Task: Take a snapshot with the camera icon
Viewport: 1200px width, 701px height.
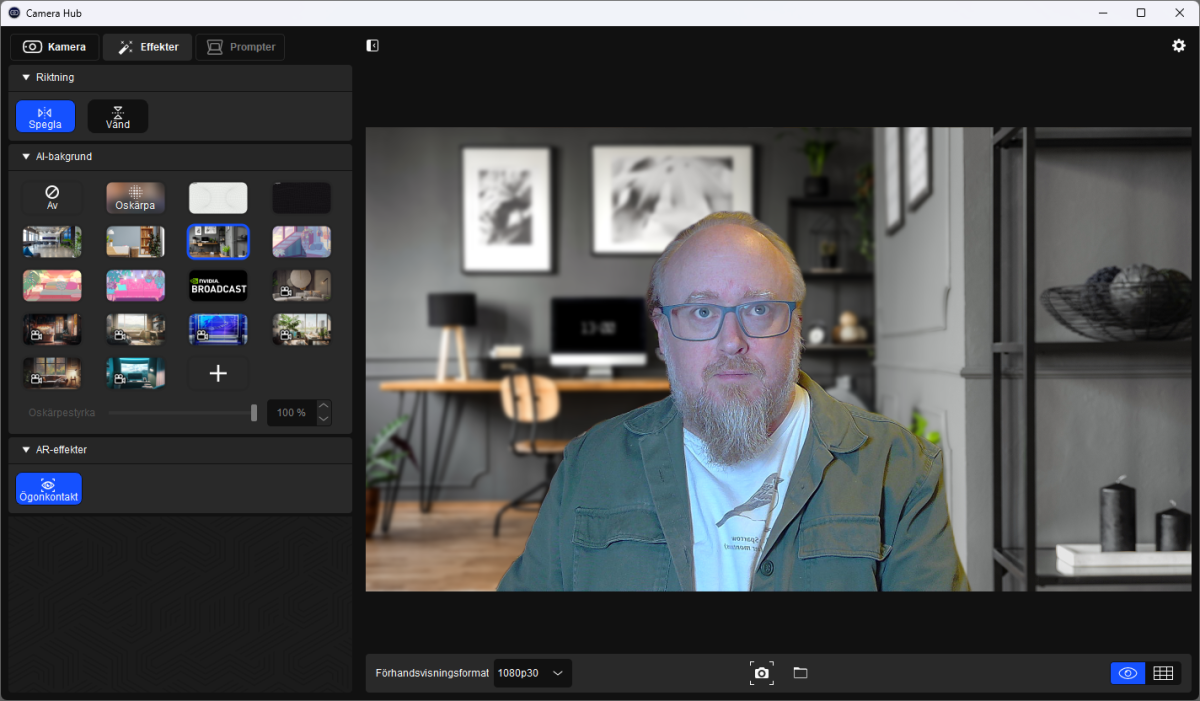Action: click(762, 672)
